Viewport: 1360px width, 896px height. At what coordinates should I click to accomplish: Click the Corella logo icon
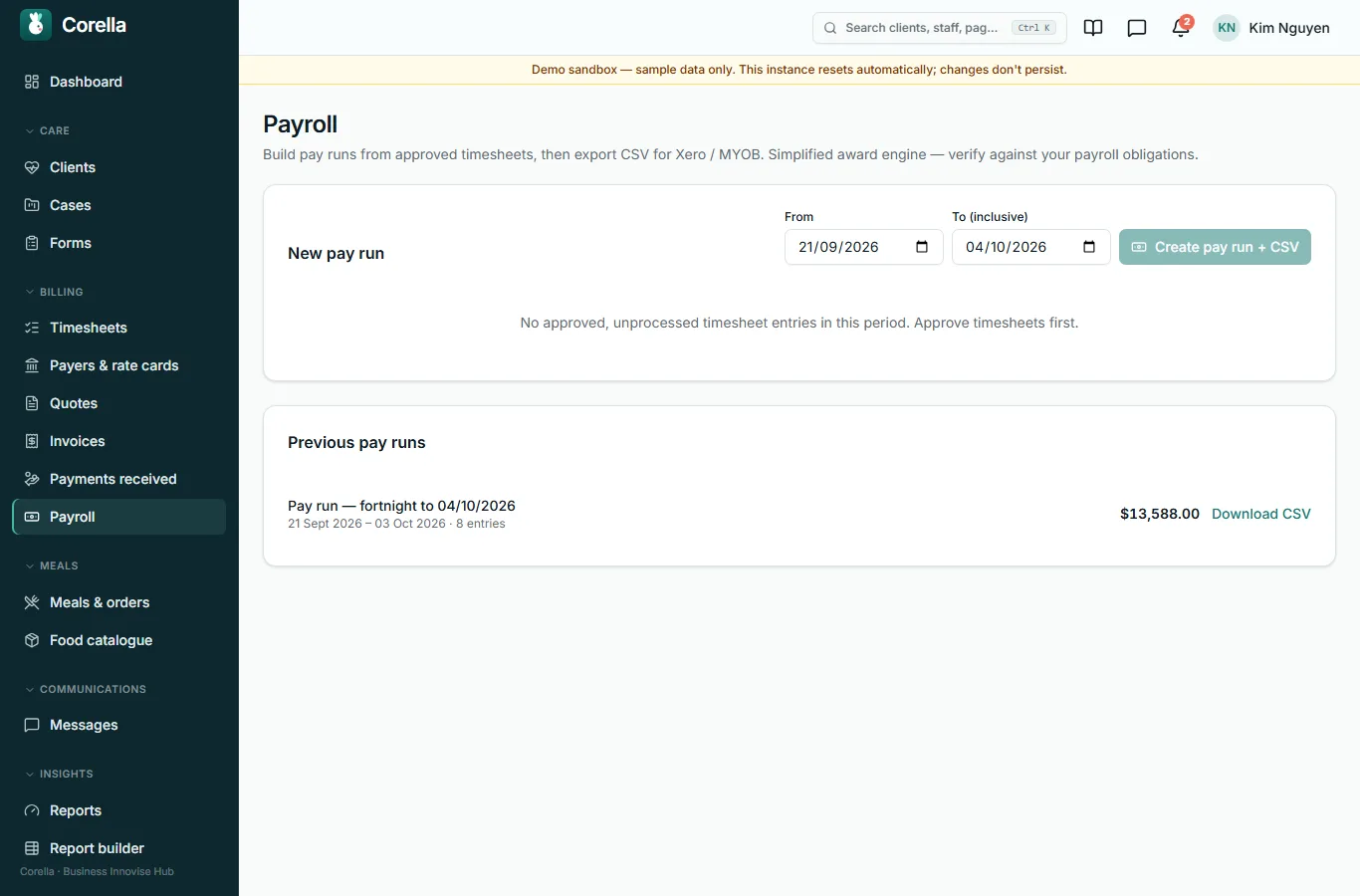click(36, 25)
